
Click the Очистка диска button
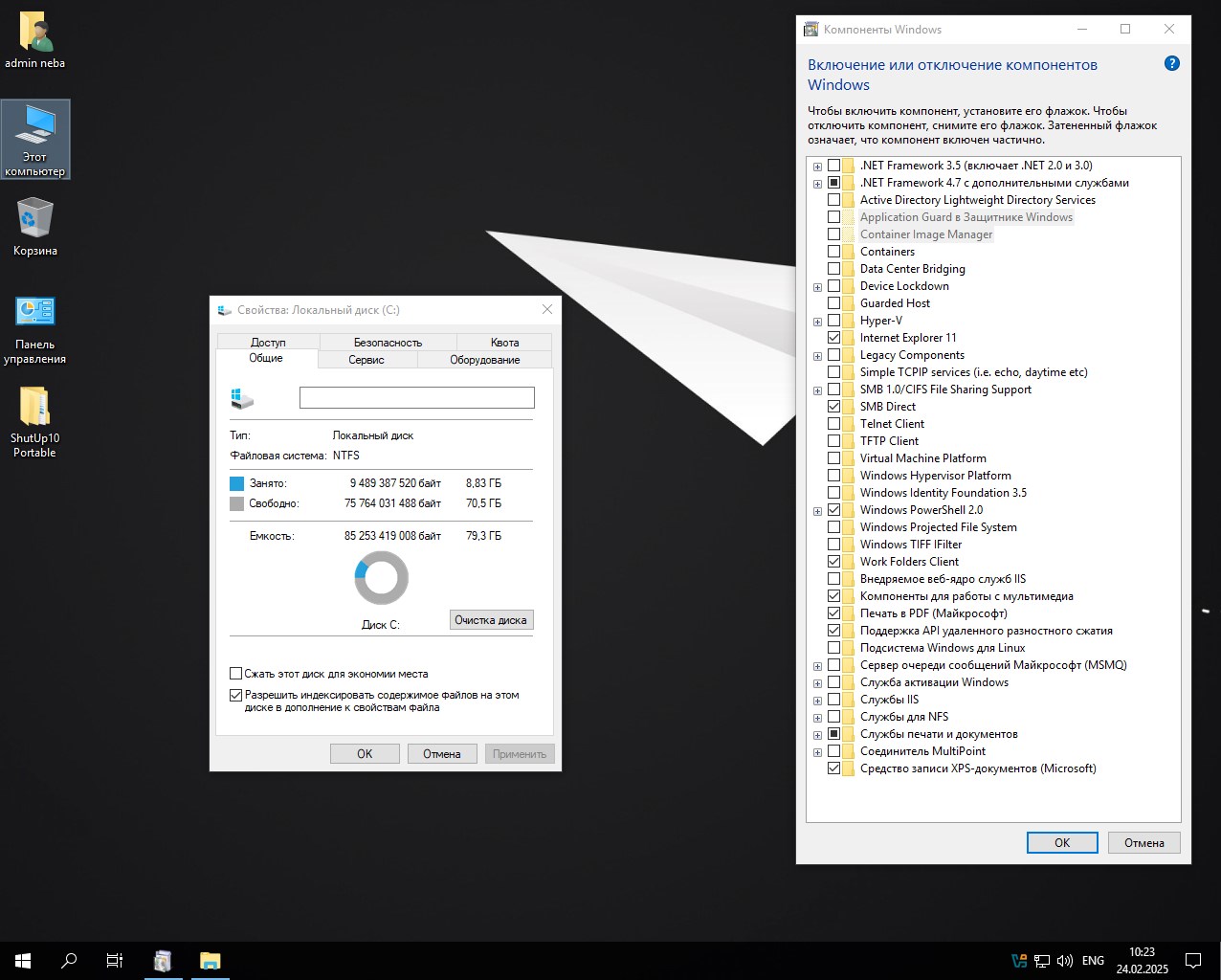[x=491, y=620]
